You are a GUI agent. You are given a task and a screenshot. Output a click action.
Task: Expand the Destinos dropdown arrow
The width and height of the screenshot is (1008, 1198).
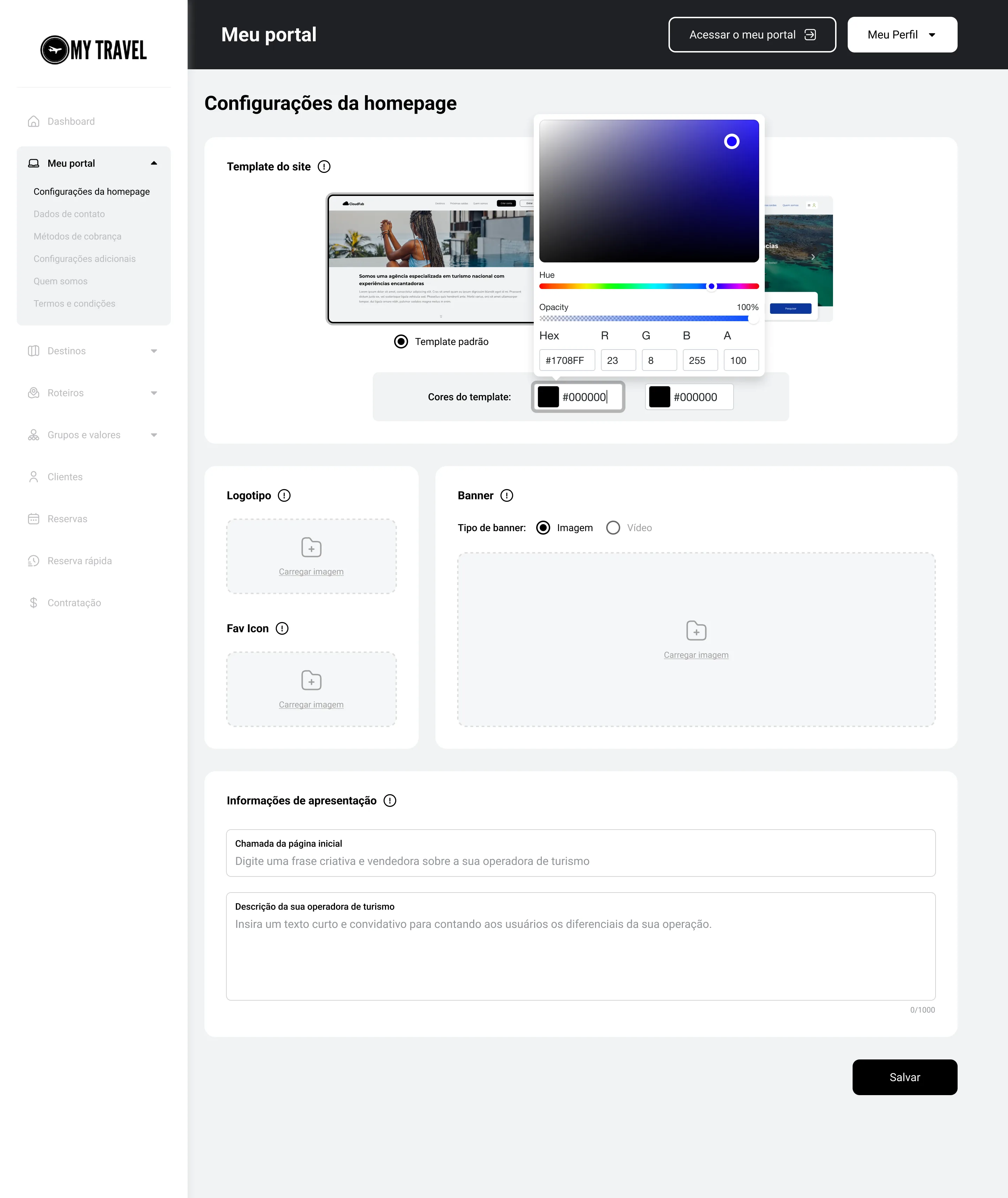pyautogui.click(x=154, y=351)
